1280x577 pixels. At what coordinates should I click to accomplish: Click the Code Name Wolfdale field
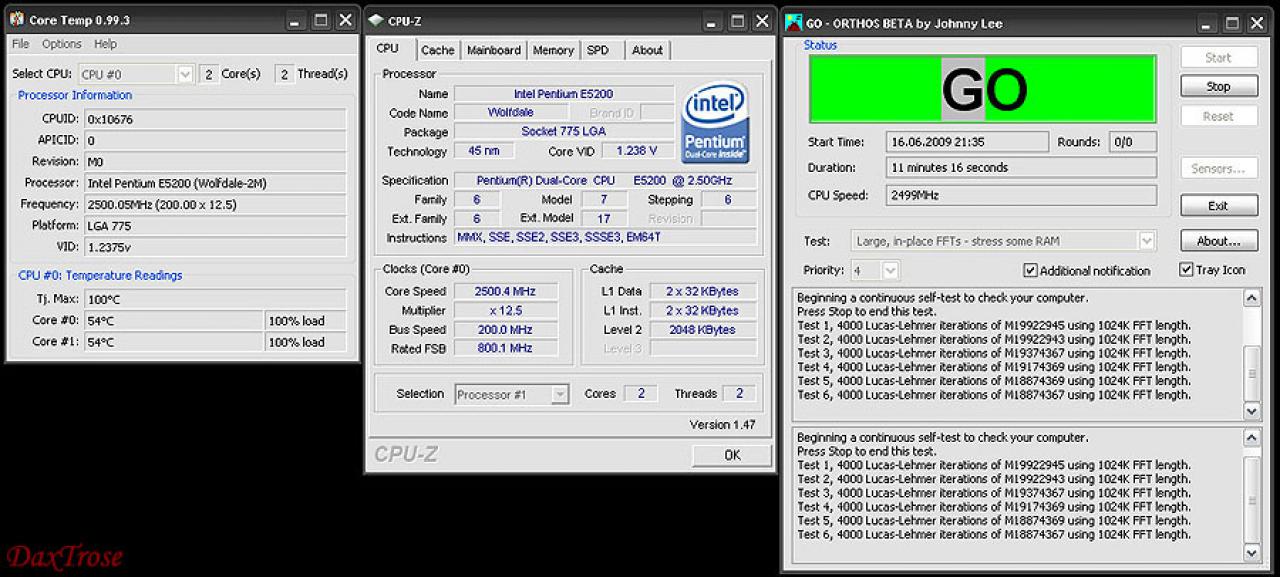(511, 113)
